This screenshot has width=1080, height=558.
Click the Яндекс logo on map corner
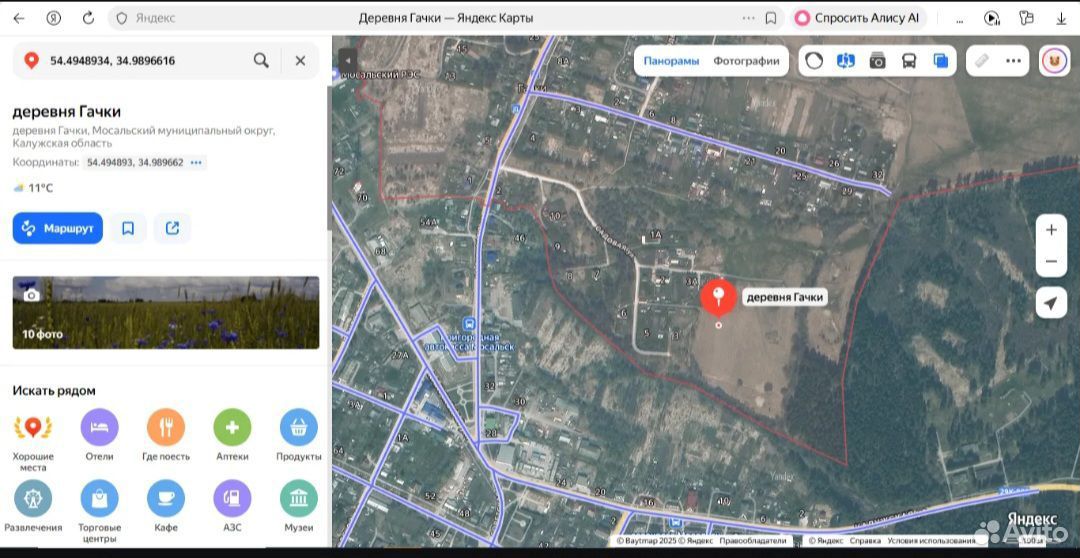tap(1032, 519)
